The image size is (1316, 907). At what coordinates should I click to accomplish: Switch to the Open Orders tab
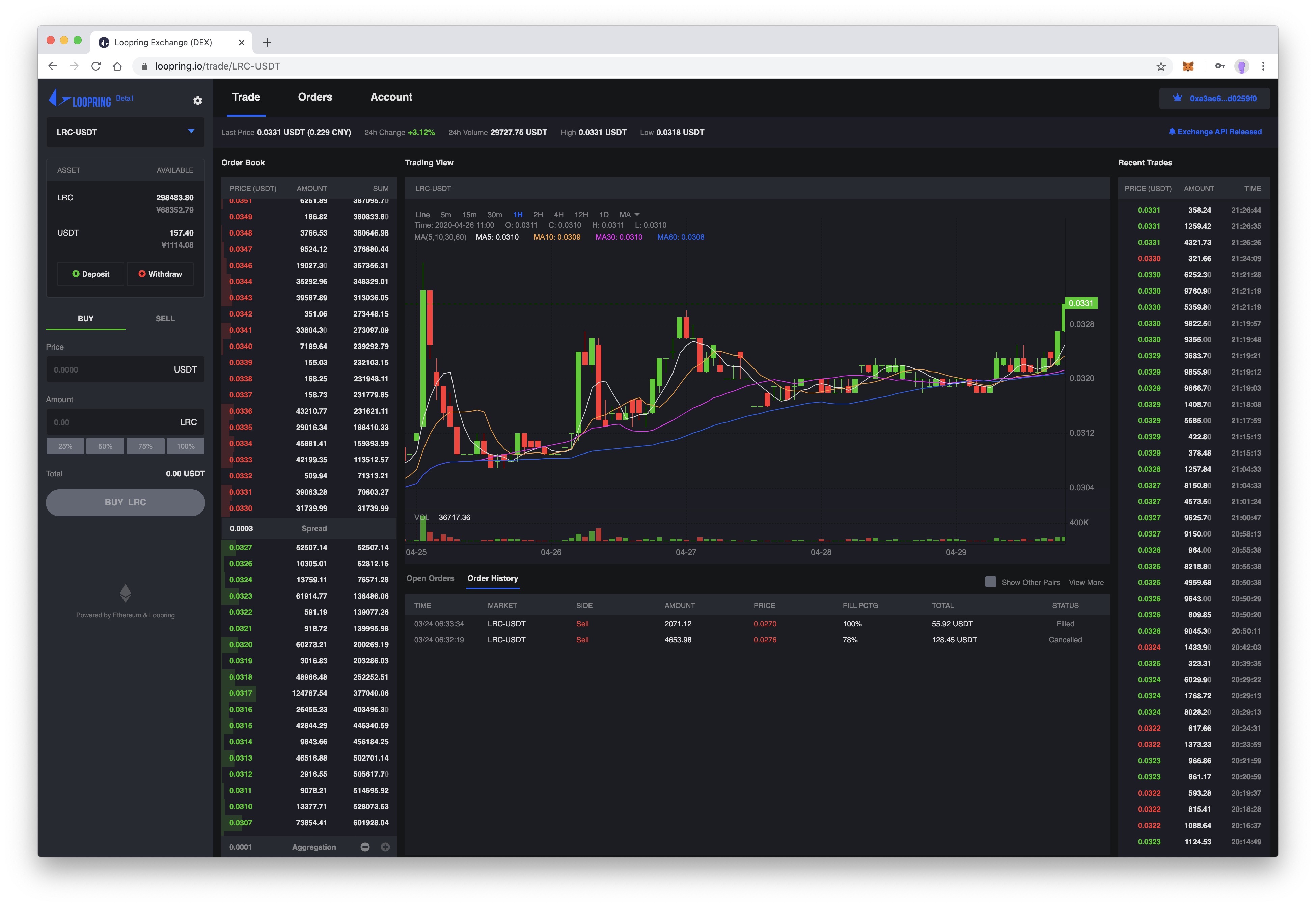(x=430, y=579)
